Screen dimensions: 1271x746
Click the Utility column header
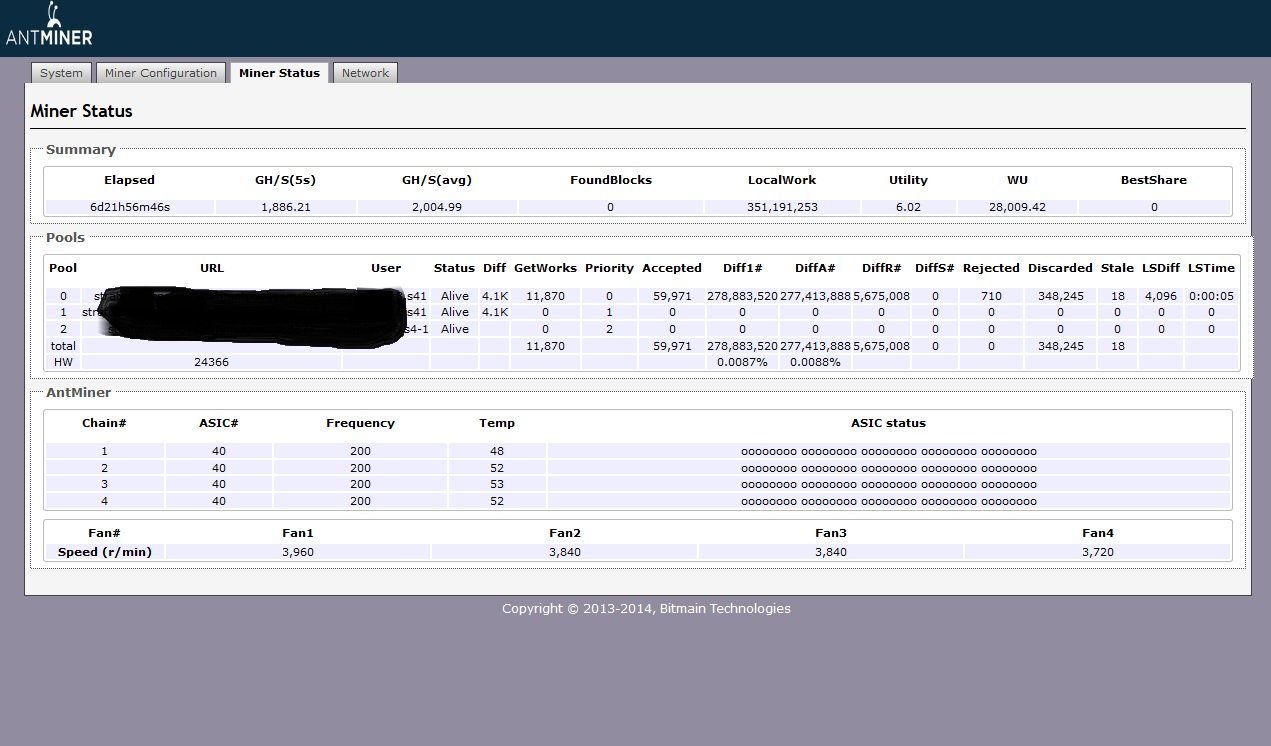pyautogui.click(x=908, y=180)
